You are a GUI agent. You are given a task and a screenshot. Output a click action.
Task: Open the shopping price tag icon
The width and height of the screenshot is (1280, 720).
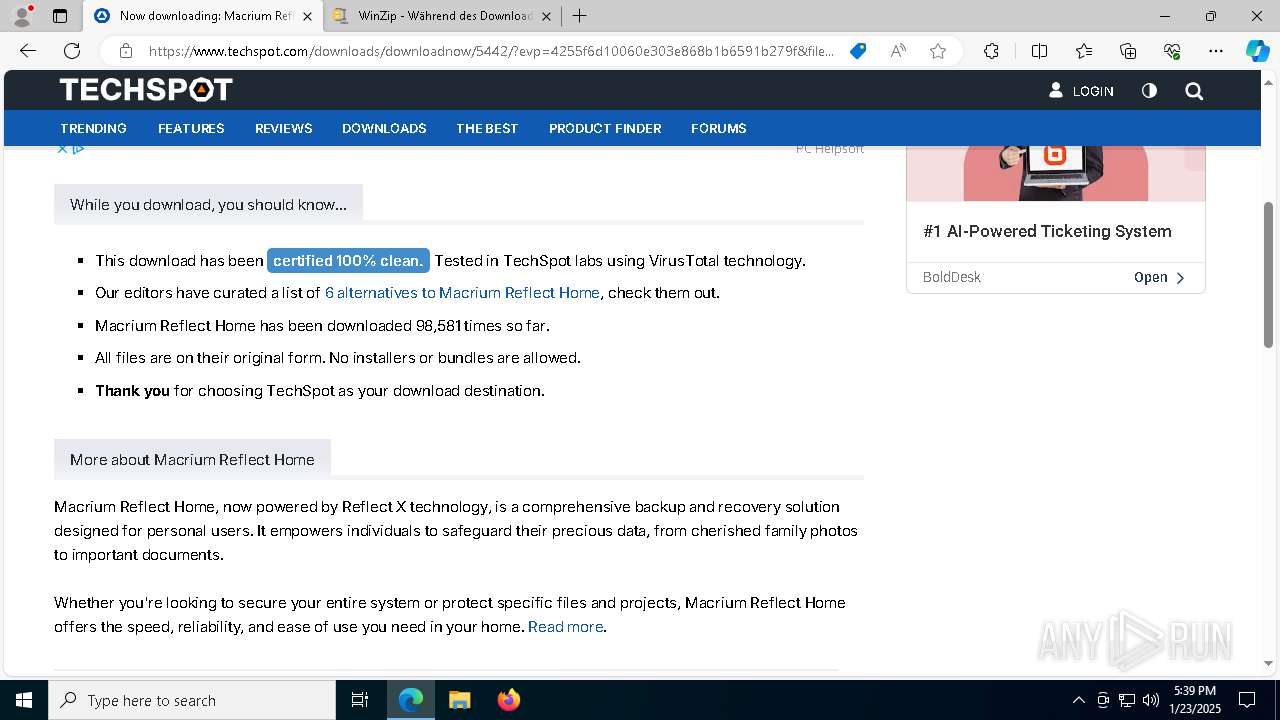tap(858, 51)
